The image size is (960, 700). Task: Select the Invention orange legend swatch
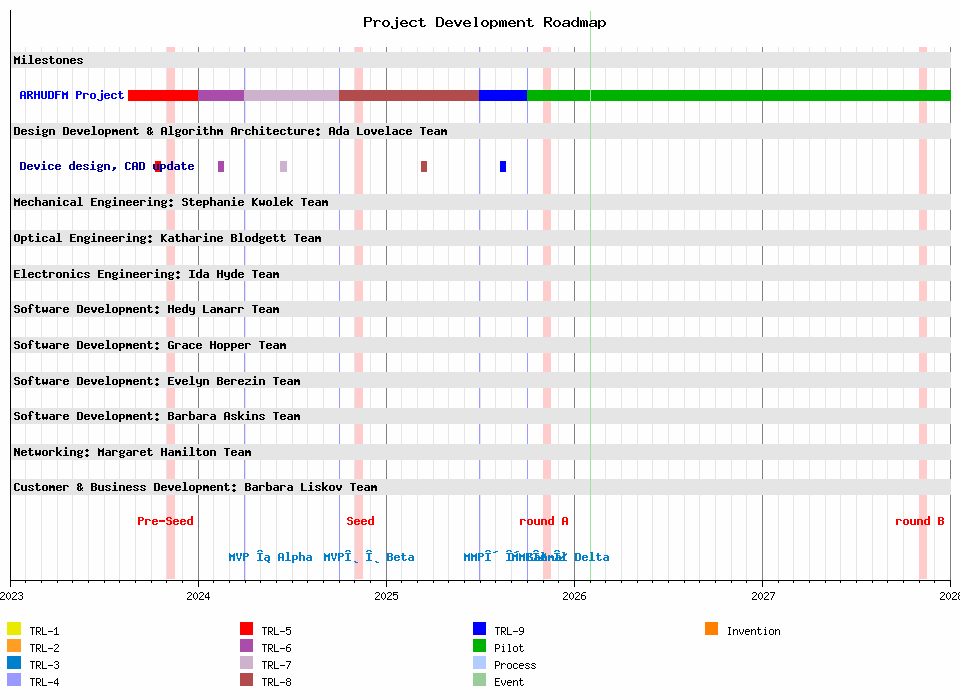[x=711, y=629]
